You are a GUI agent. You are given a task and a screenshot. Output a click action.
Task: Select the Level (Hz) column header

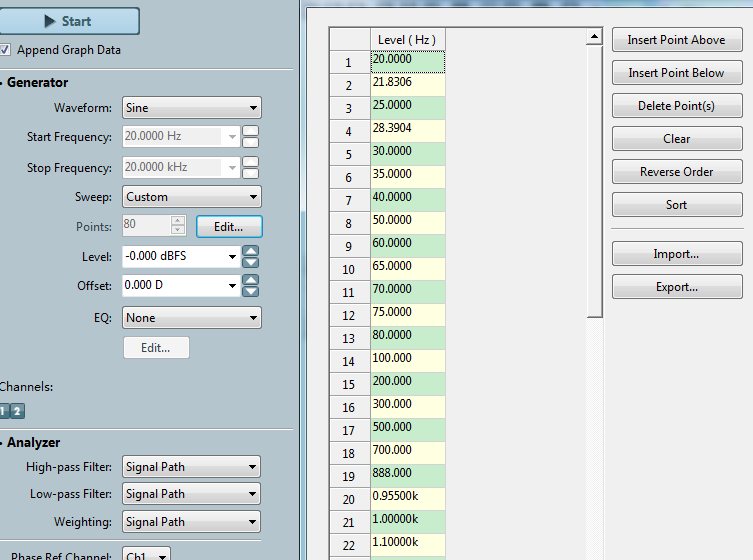click(408, 39)
